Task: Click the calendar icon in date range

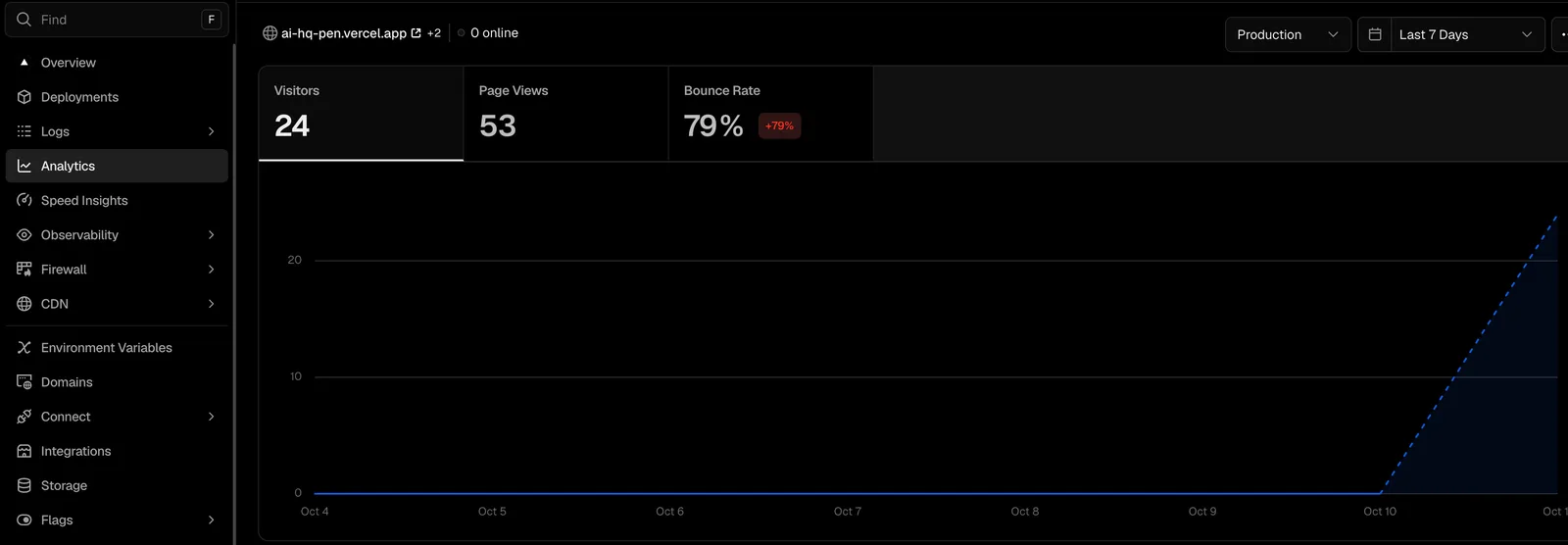Action: [1375, 34]
